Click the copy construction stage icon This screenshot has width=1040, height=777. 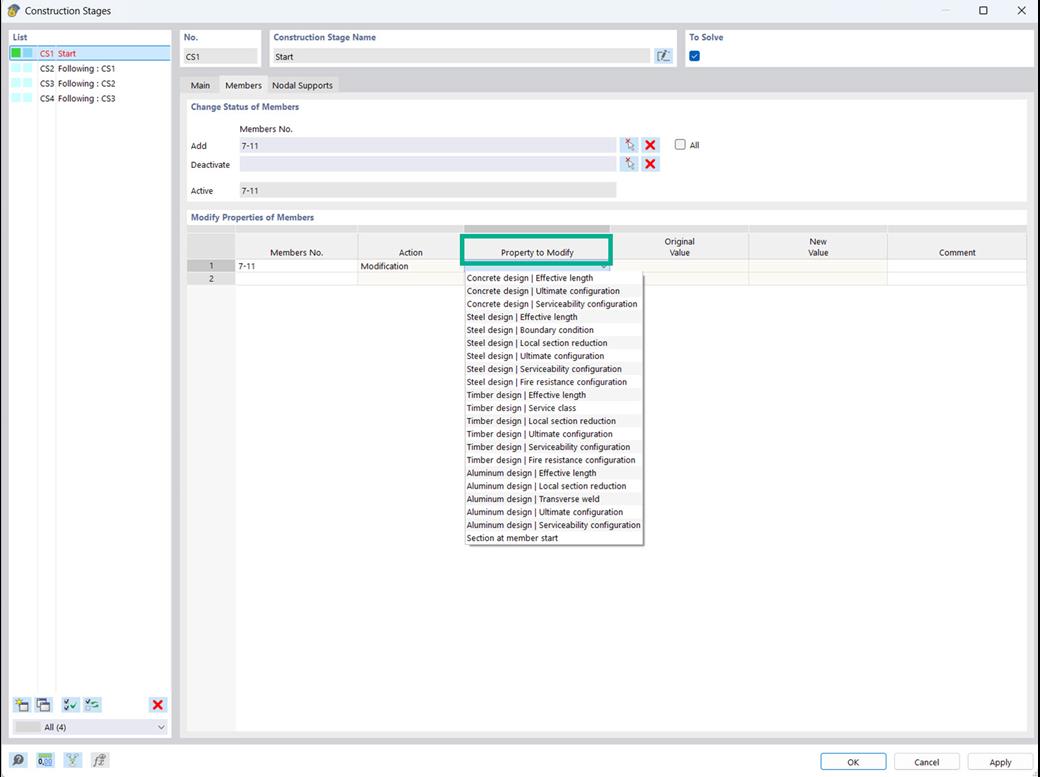click(44, 705)
